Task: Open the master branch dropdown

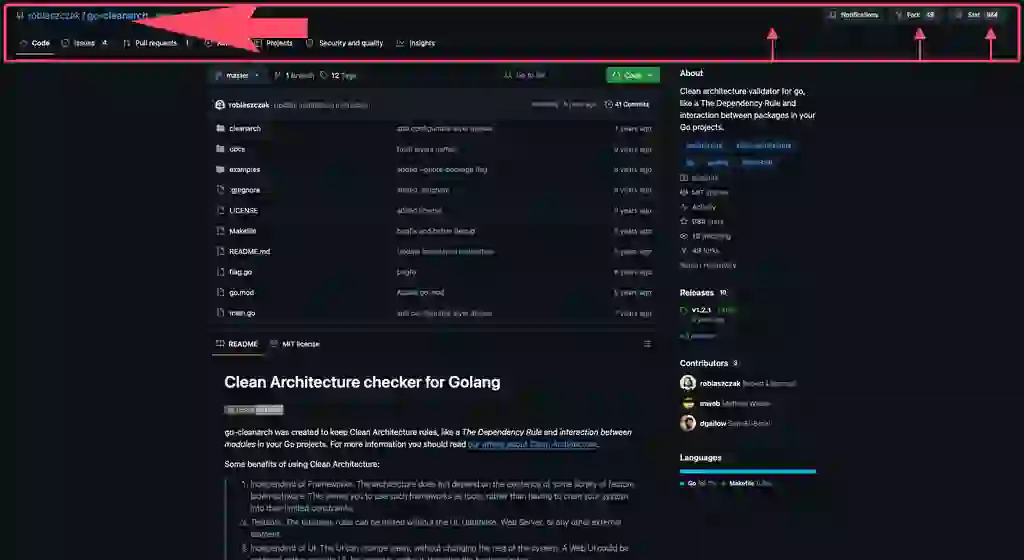Action: pyautogui.click(x=237, y=76)
